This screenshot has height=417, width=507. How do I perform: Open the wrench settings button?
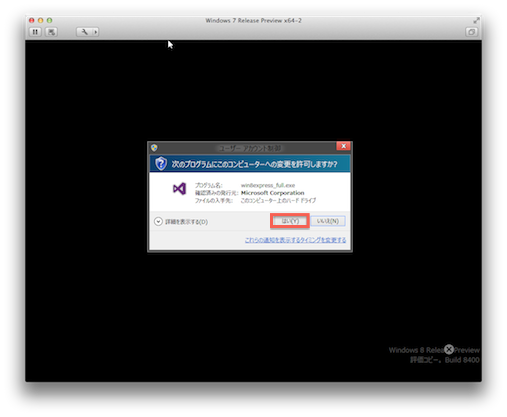click(84, 32)
